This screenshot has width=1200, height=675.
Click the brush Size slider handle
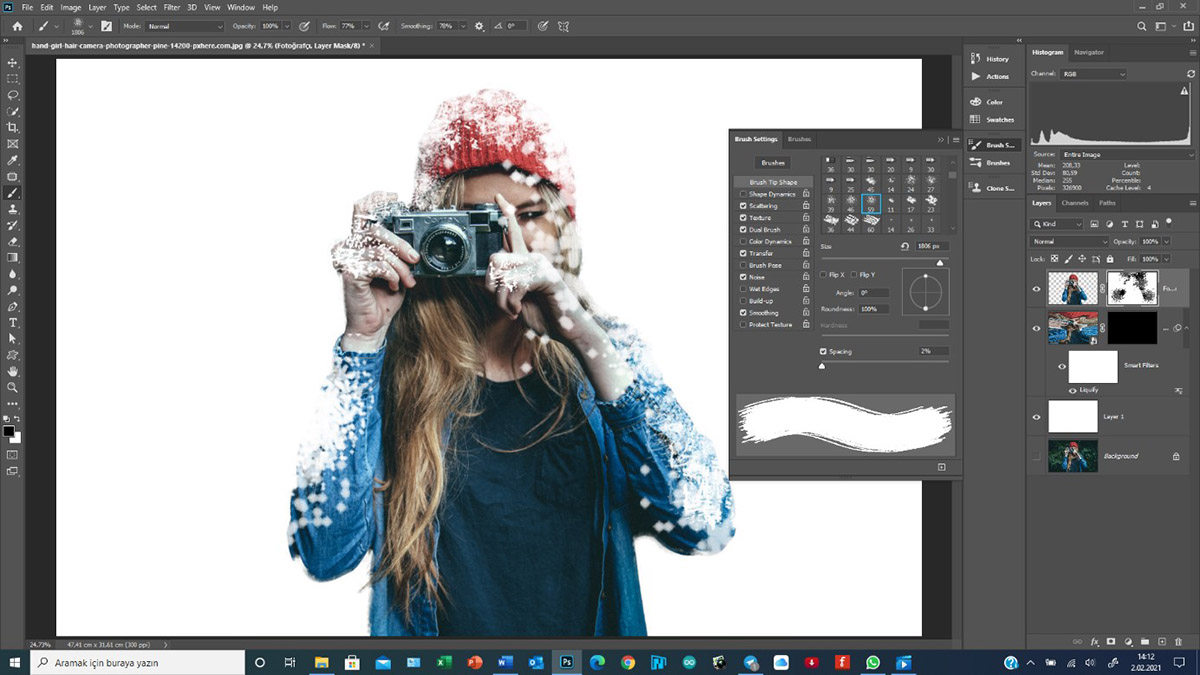[x=939, y=263]
